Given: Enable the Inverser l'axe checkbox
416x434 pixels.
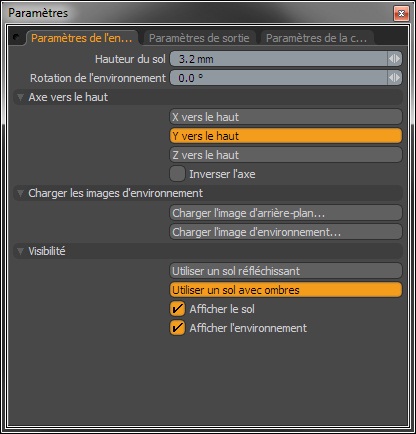Looking at the screenshot, I should point(177,174).
